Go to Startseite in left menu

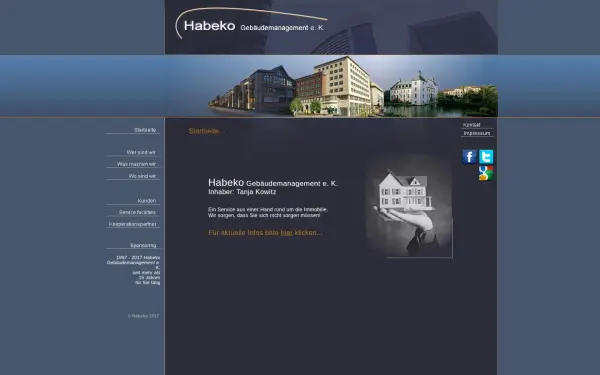145,130
